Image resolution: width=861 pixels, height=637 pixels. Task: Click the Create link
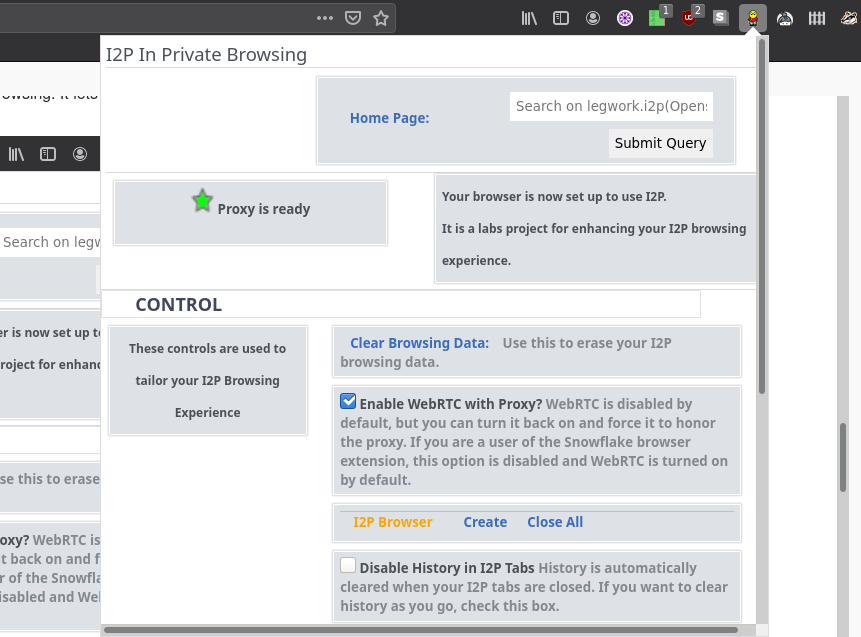click(485, 522)
